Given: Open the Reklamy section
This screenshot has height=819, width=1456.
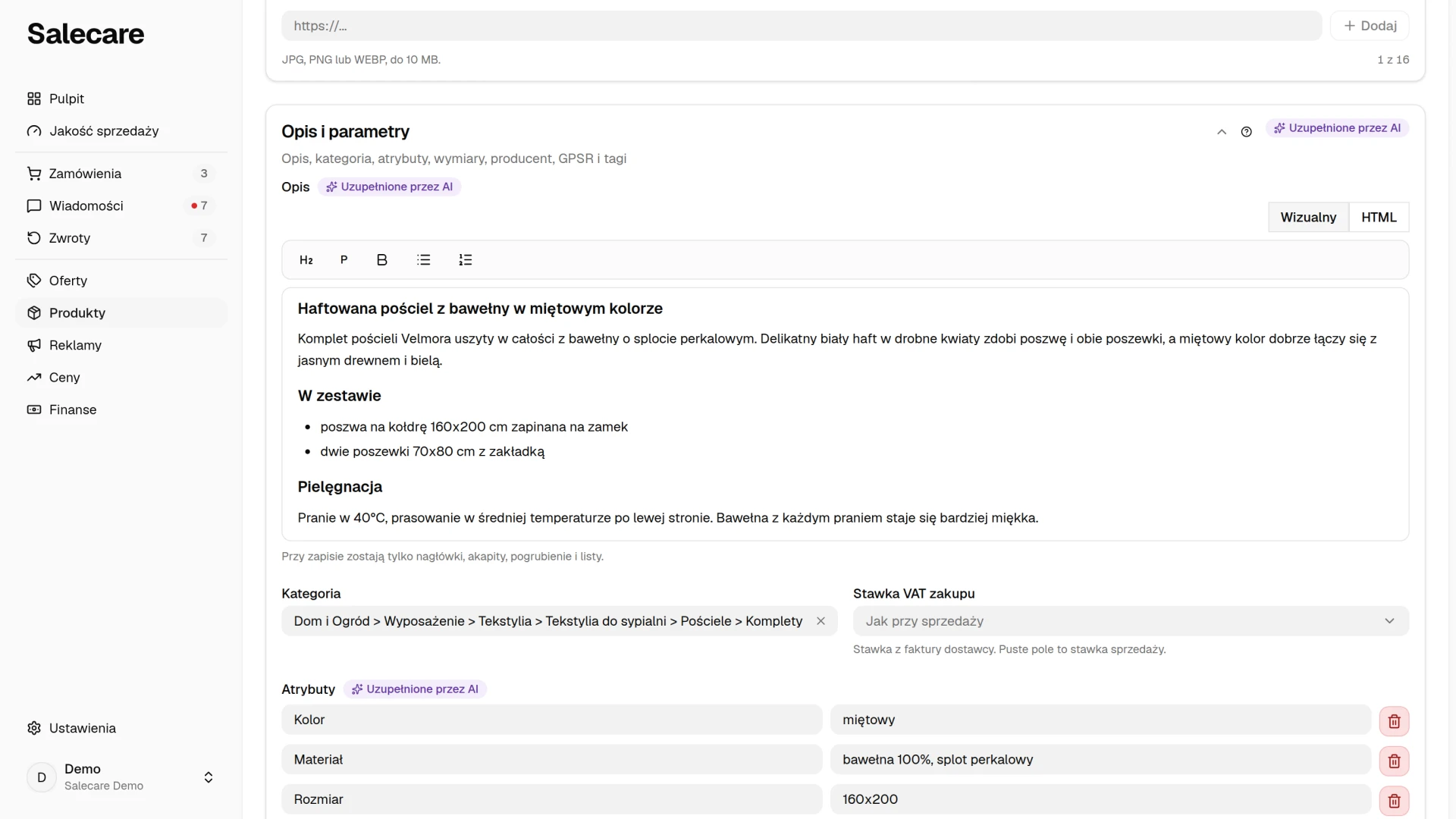Looking at the screenshot, I should pos(121,345).
